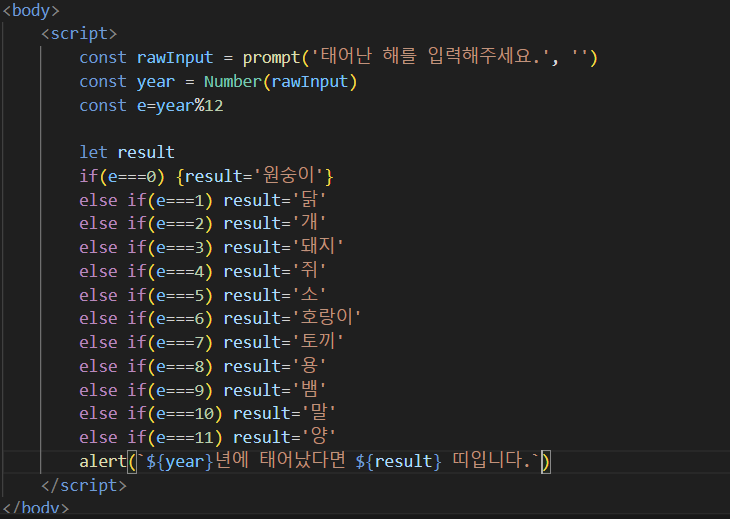Click the Number function call
The height and width of the screenshot is (519, 730).
(233, 81)
